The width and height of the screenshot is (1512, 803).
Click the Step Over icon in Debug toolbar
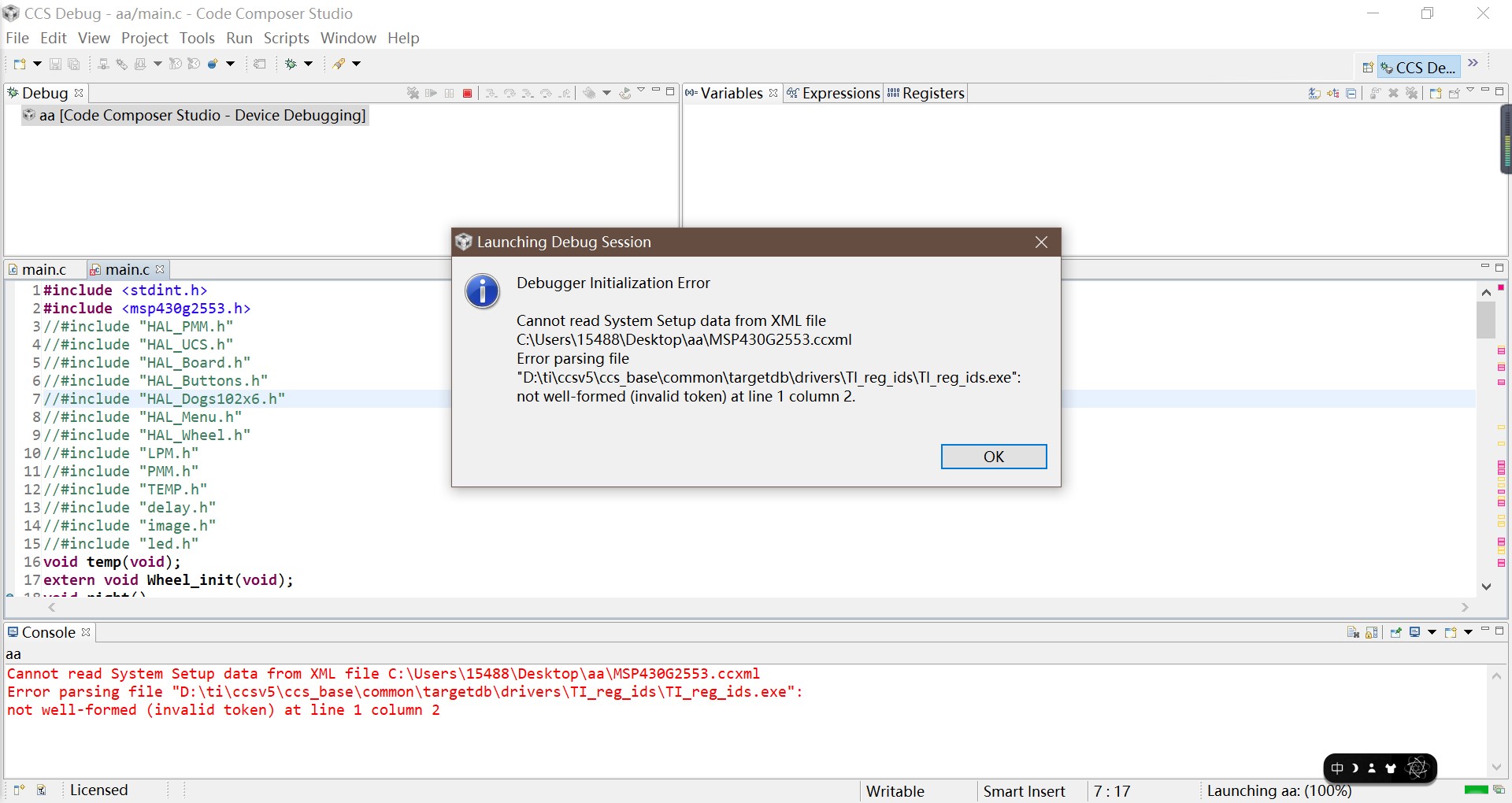point(510,93)
